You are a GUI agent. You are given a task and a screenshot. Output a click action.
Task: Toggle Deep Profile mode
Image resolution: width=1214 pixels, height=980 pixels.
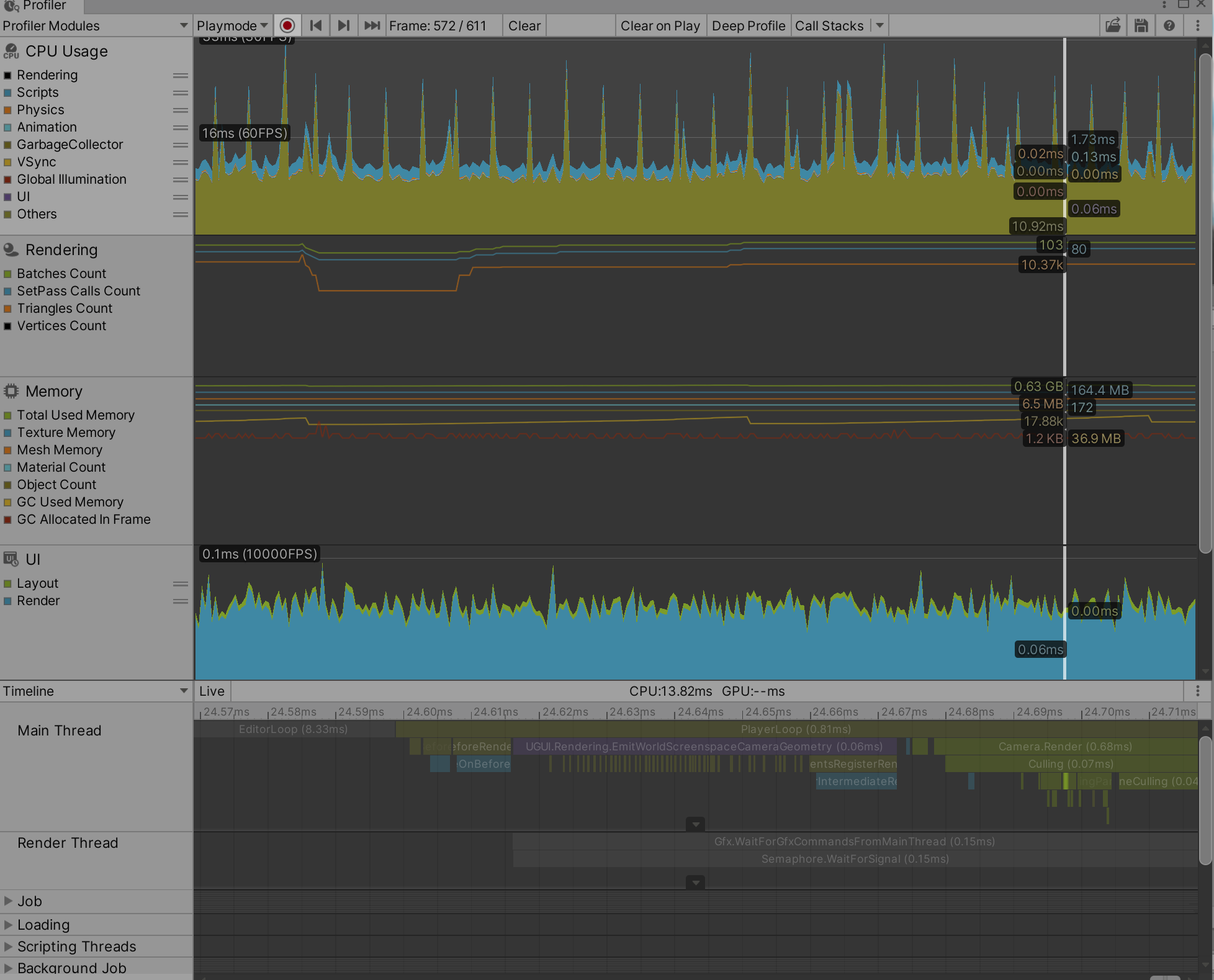pos(748,25)
